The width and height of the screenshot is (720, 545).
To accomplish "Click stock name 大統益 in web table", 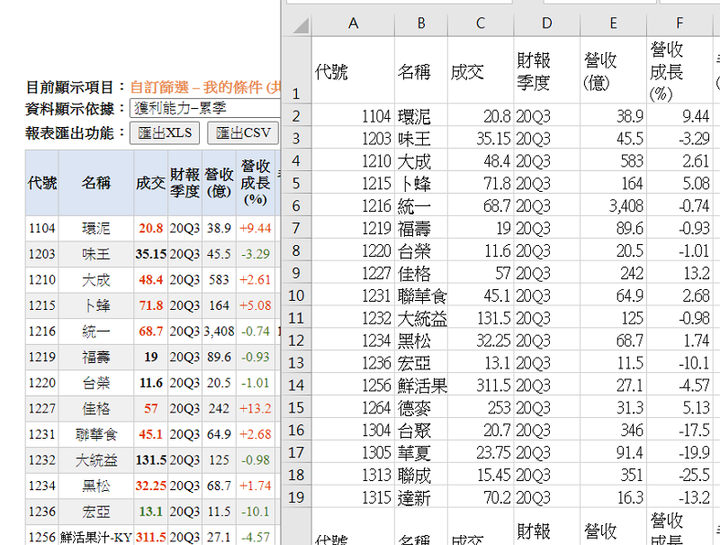I will point(96,460).
